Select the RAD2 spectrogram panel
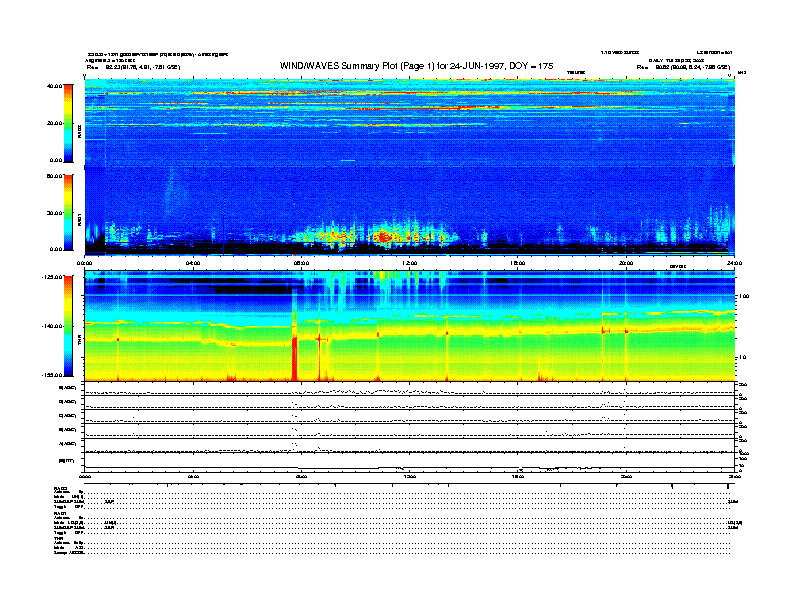Viewport: 792px width, 612px height. coord(409,123)
